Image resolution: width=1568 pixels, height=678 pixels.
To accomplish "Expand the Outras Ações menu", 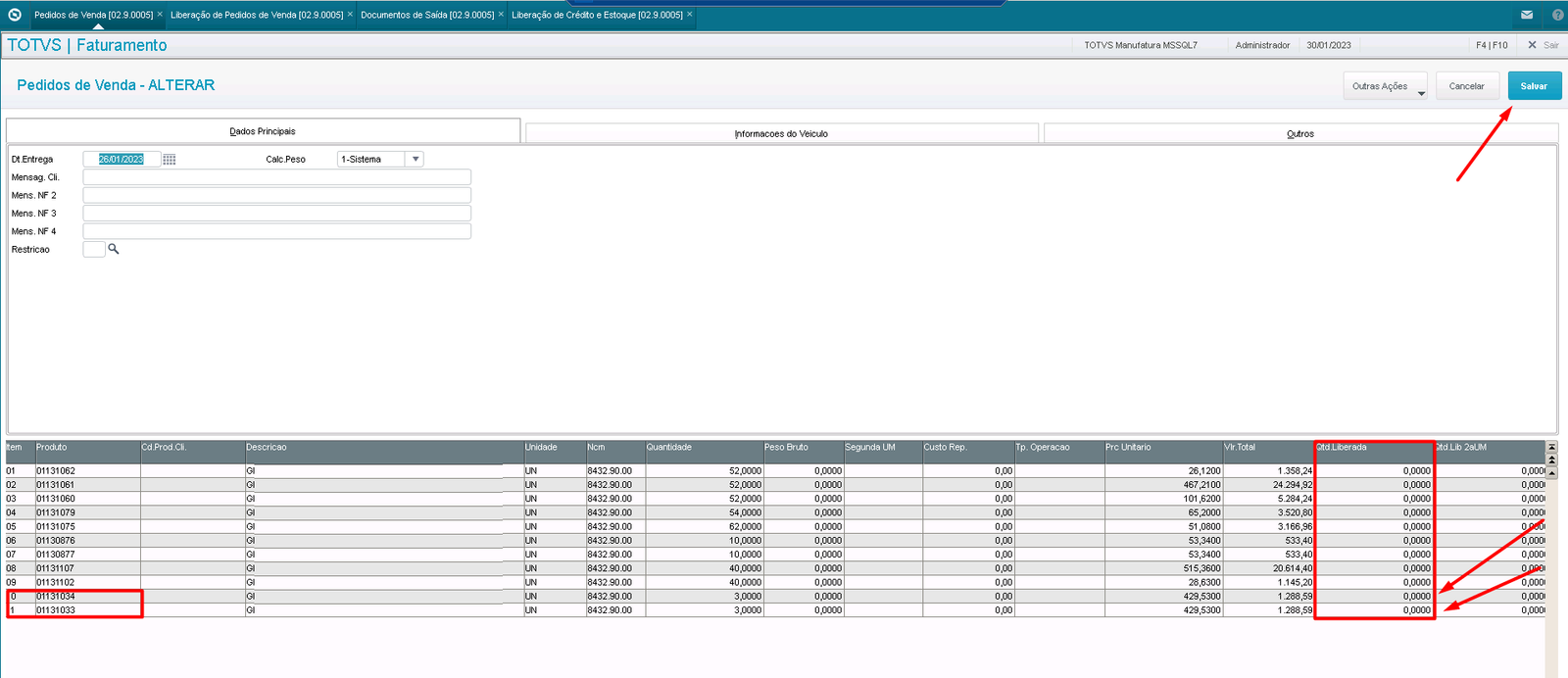I will point(1385,86).
